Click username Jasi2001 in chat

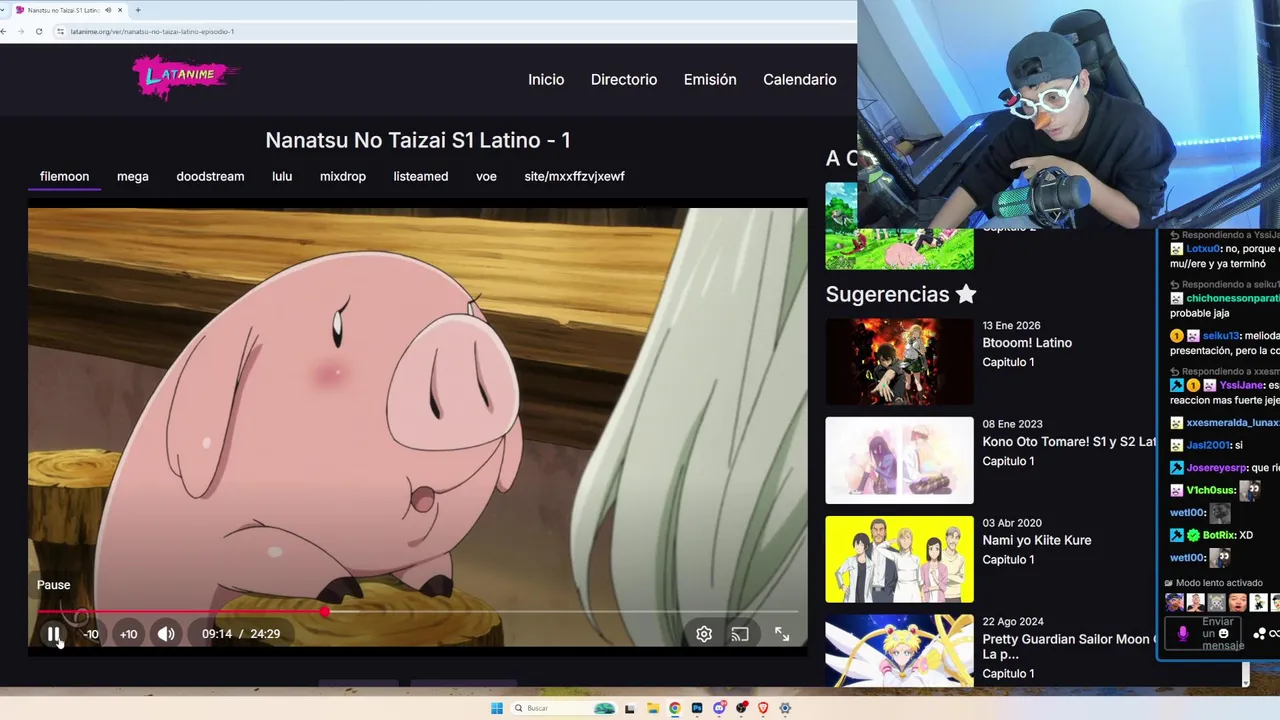[1208, 445]
